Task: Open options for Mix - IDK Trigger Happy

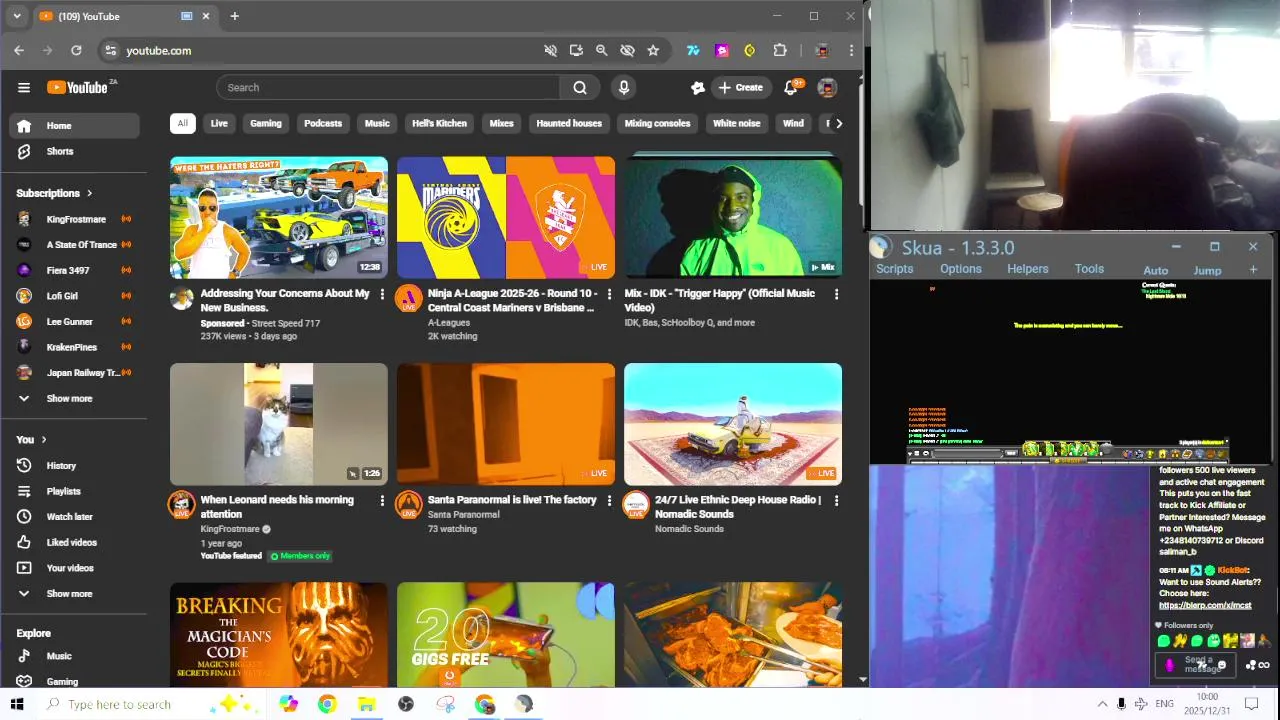Action: (x=836, y=295)
